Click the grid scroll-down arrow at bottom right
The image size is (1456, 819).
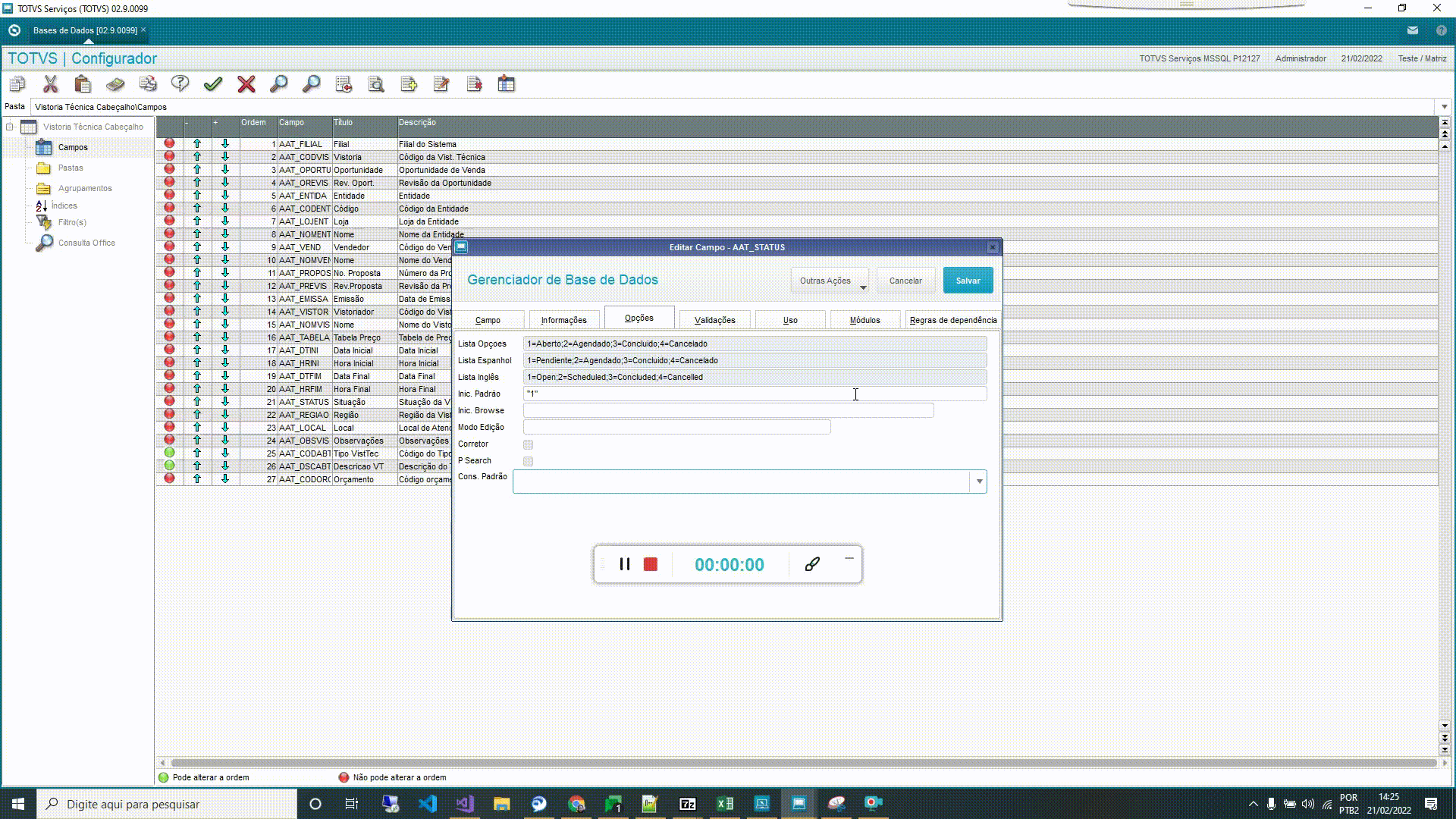(x=1445, y=726)
